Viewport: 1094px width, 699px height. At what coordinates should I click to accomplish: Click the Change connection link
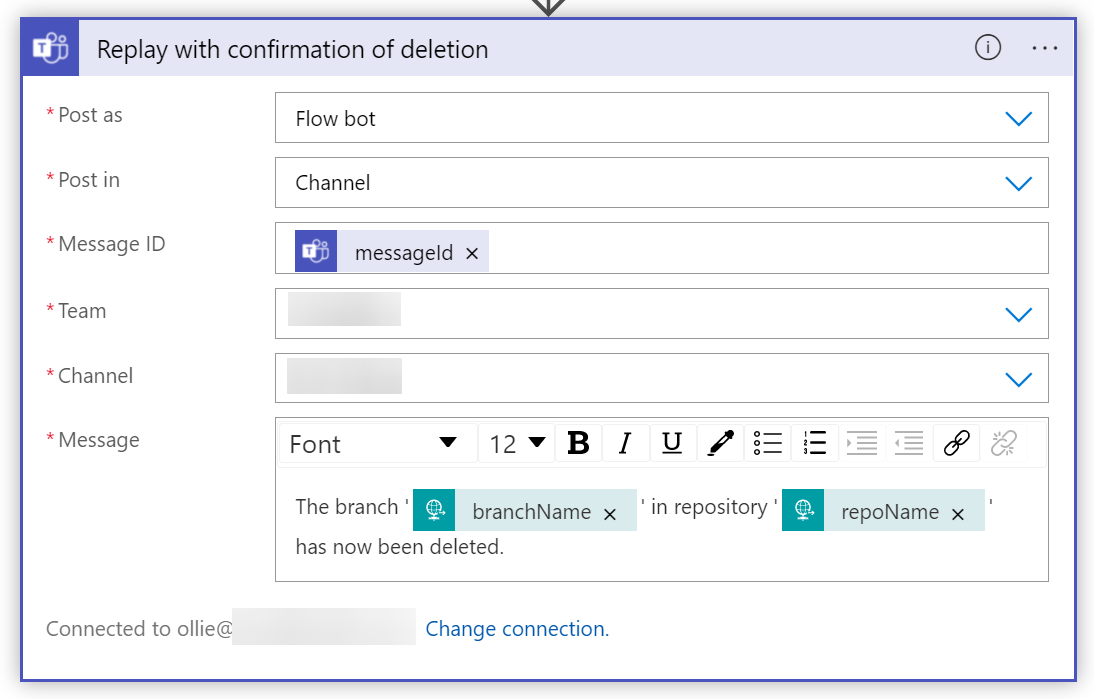pos(516,628)
